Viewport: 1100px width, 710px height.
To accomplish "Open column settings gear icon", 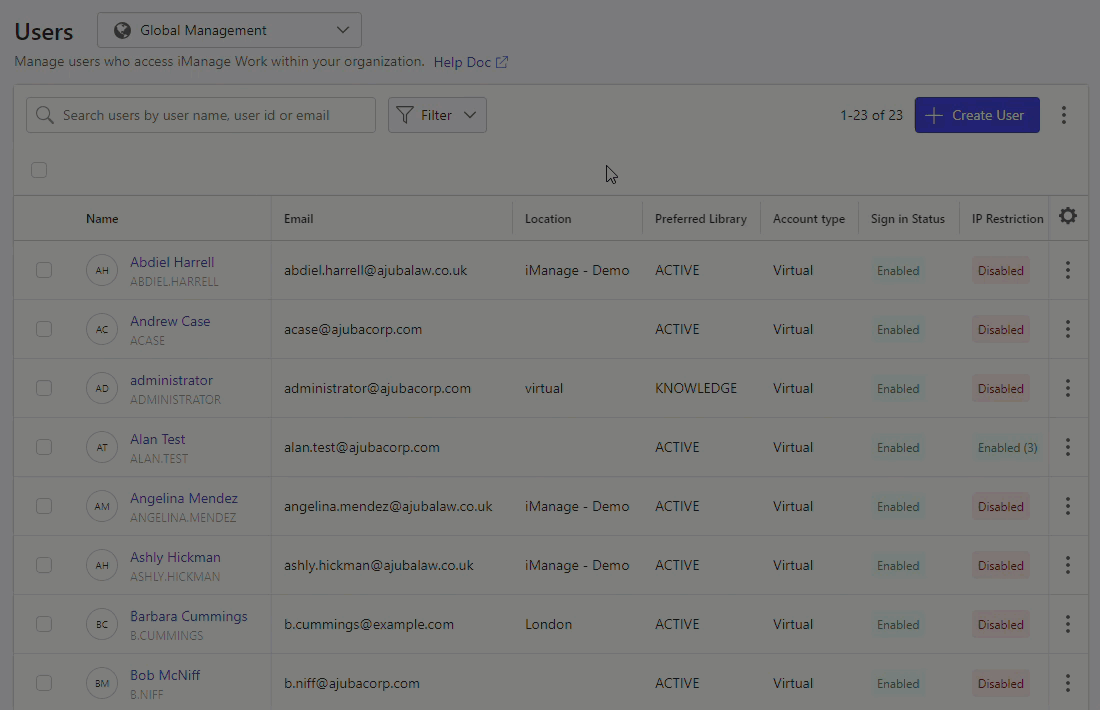I will coord(1068,216).
